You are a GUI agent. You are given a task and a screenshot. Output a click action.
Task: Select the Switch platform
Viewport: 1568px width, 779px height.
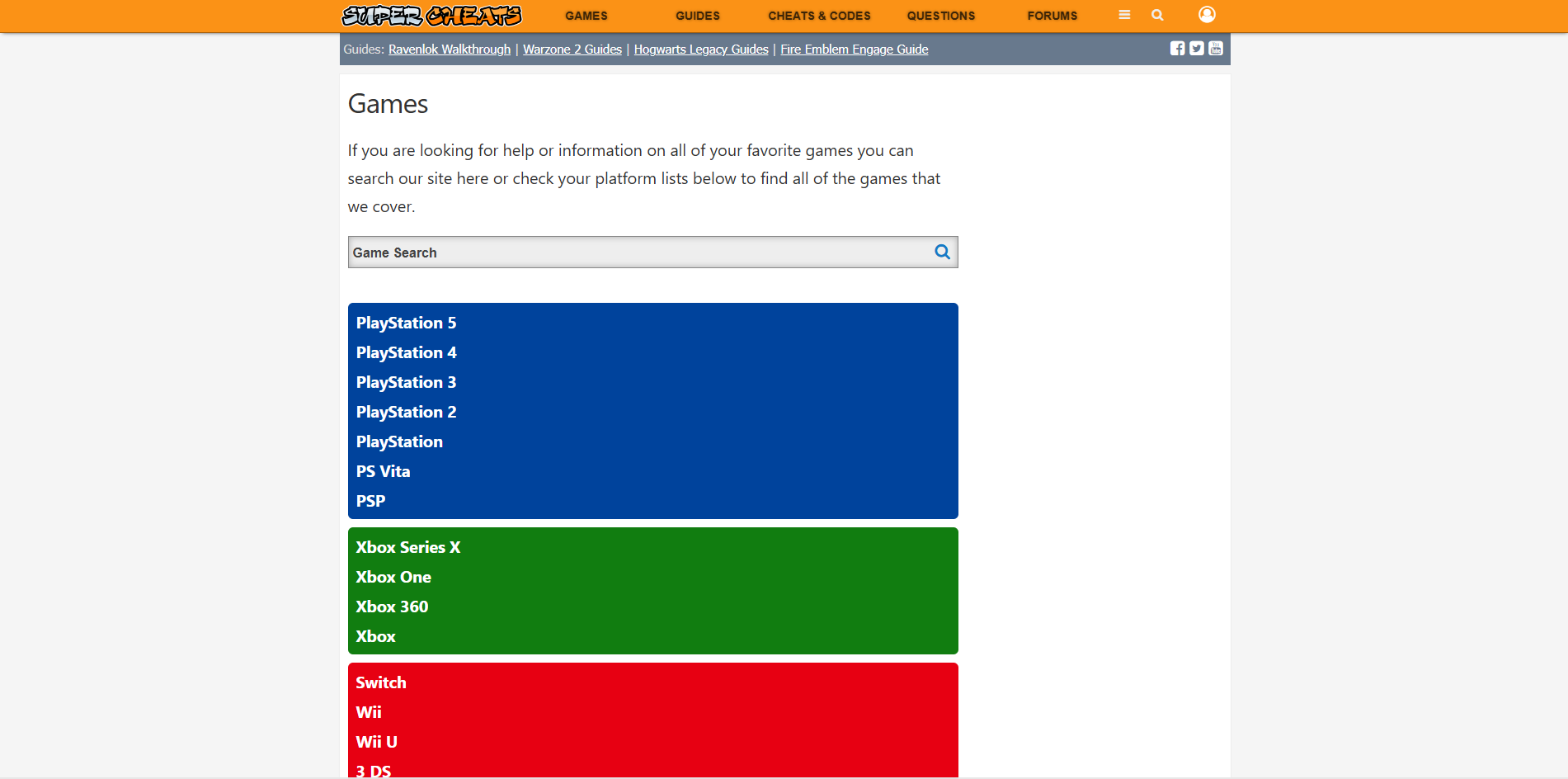(x=381, y=682)
